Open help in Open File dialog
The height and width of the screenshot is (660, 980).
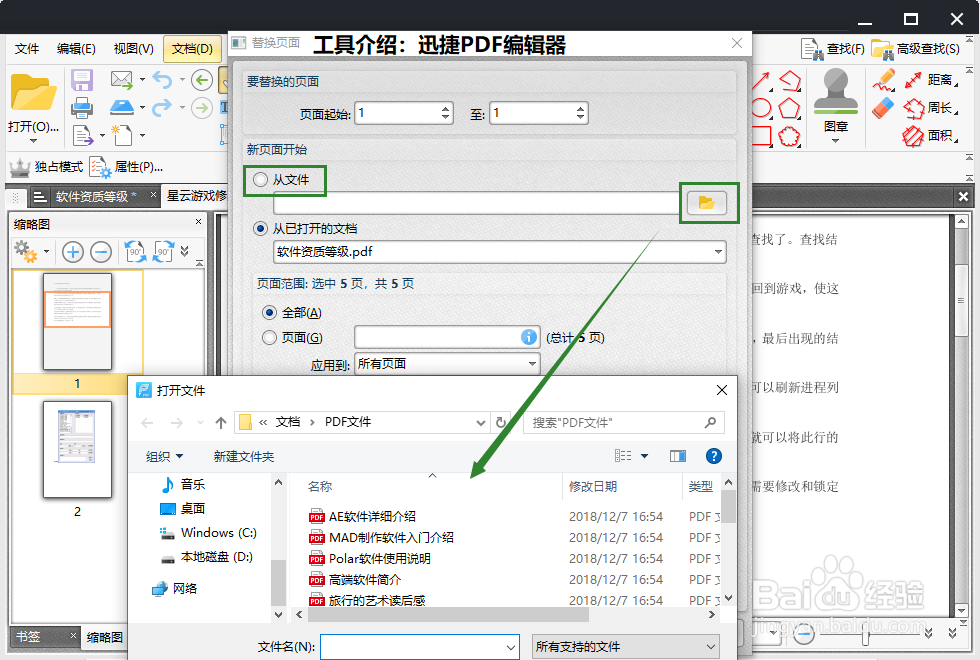[714, 456]
